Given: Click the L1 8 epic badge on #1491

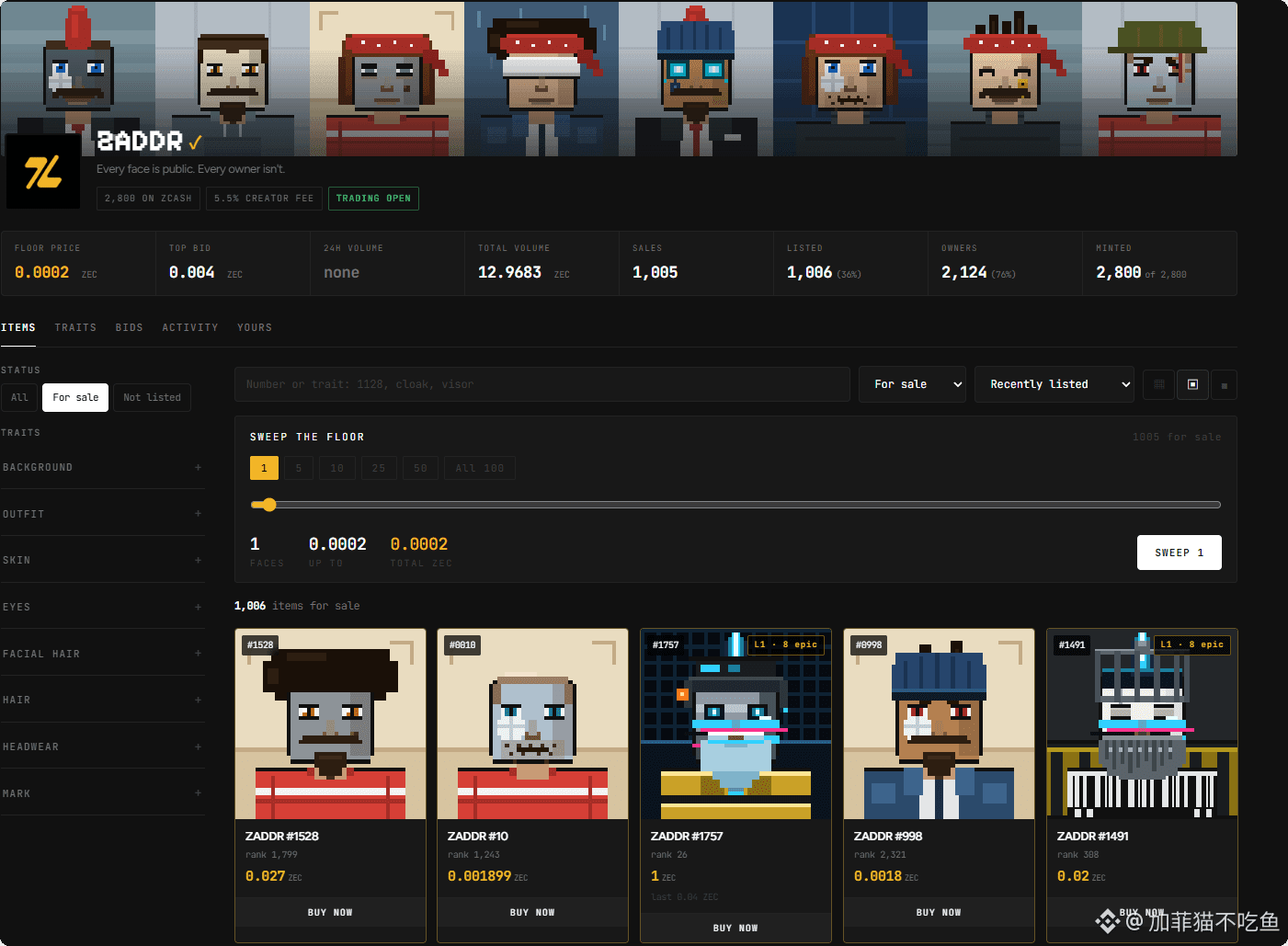Looking at the screenshot, I should (1191, 644).
